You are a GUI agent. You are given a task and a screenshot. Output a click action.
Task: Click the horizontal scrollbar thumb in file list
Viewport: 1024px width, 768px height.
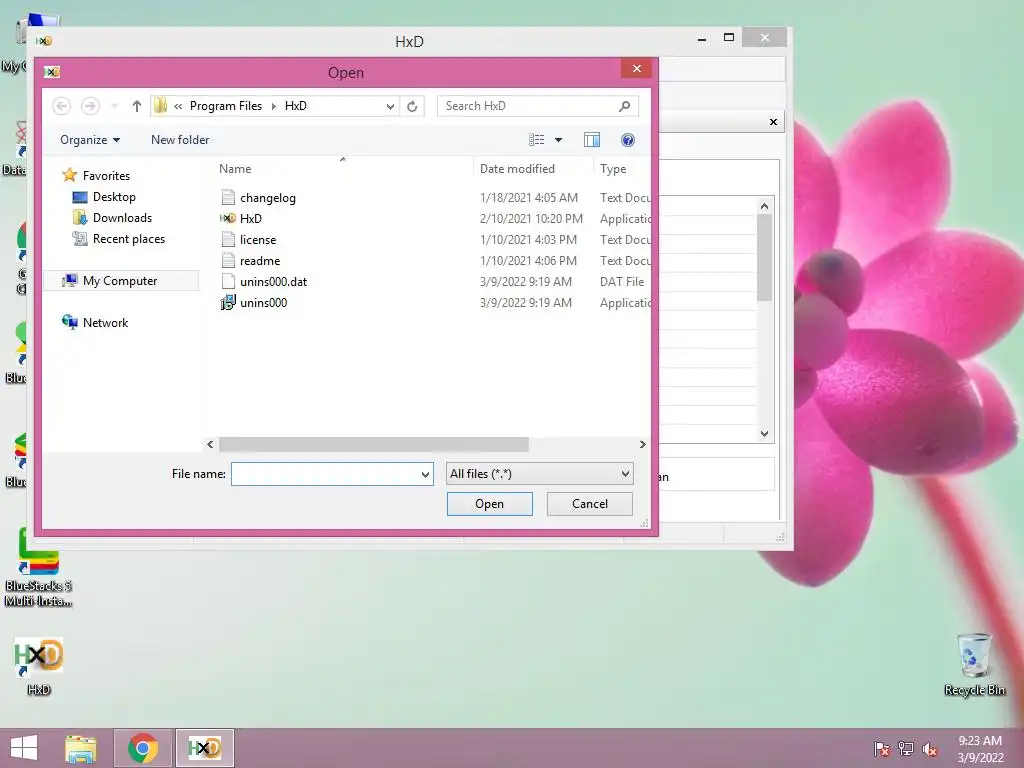point(374,445)
